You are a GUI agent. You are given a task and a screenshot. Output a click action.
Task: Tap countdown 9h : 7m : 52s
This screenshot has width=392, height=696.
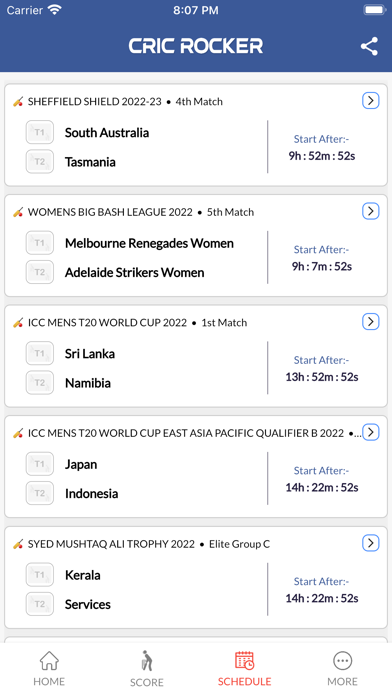[x=322, y=266]
